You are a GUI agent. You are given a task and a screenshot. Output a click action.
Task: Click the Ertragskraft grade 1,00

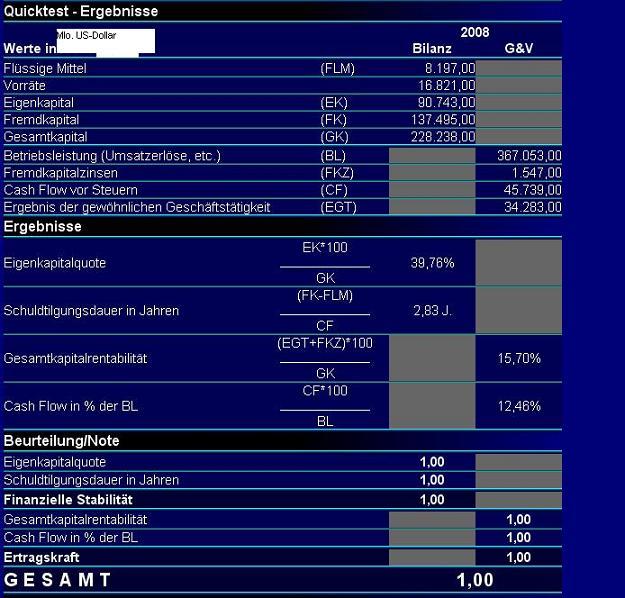pyautogui.click(x=519, y=557)
